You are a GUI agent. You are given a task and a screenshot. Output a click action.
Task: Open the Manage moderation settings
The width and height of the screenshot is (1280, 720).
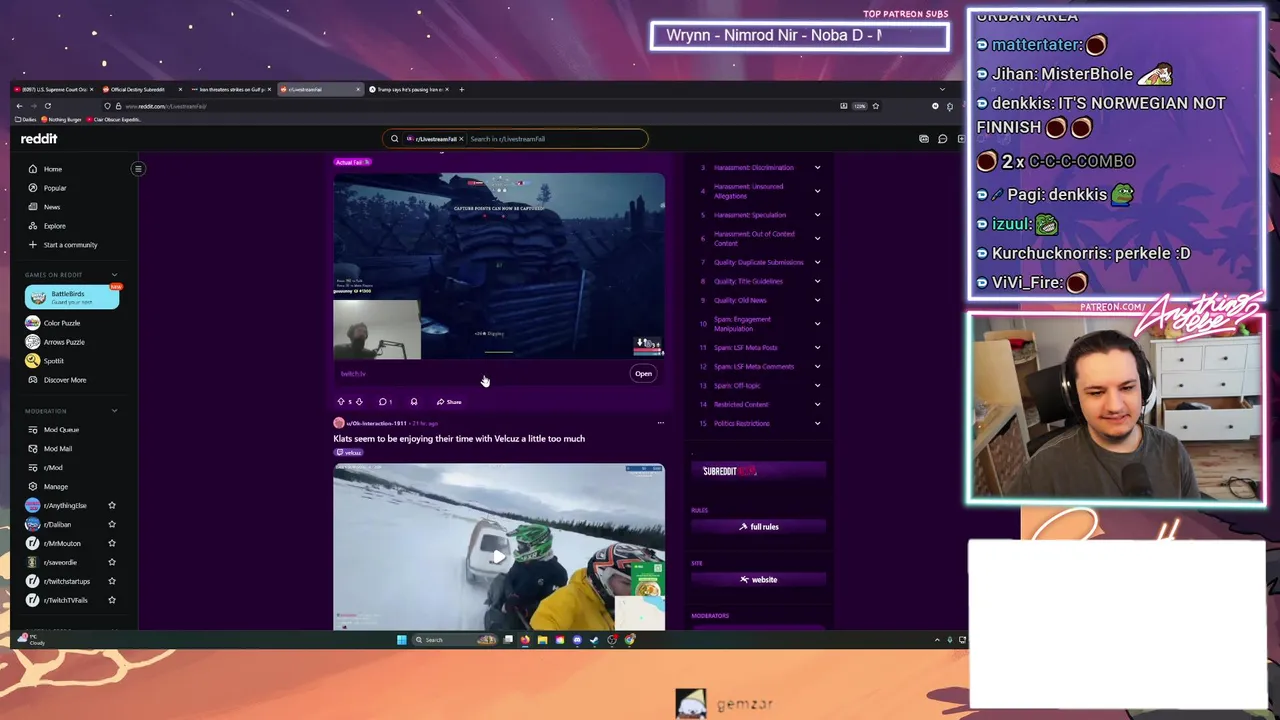click(x=55, y=487)
